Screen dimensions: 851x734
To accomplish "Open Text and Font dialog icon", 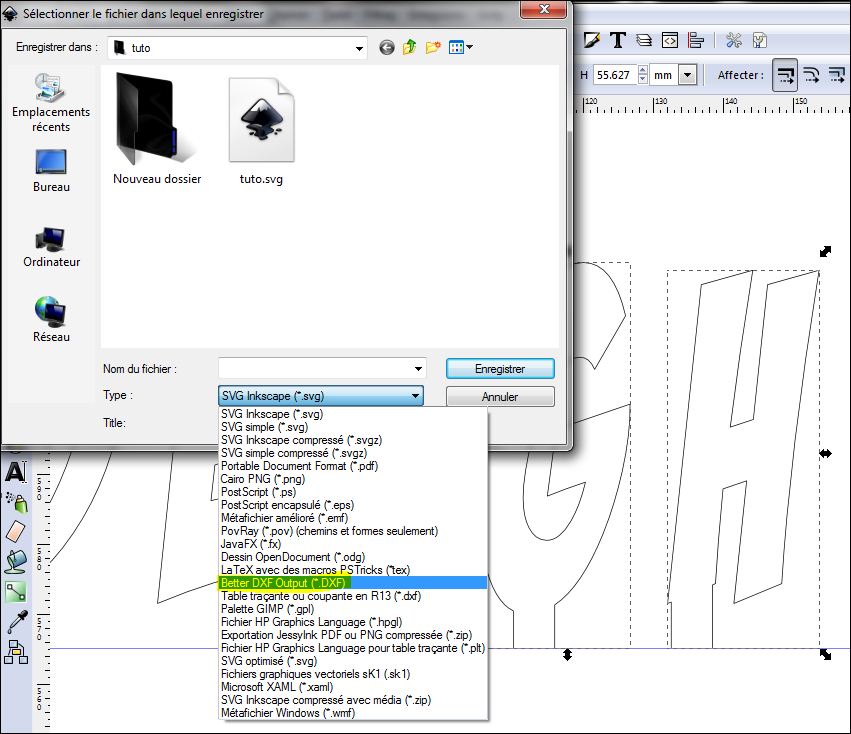I will (618, 40).
